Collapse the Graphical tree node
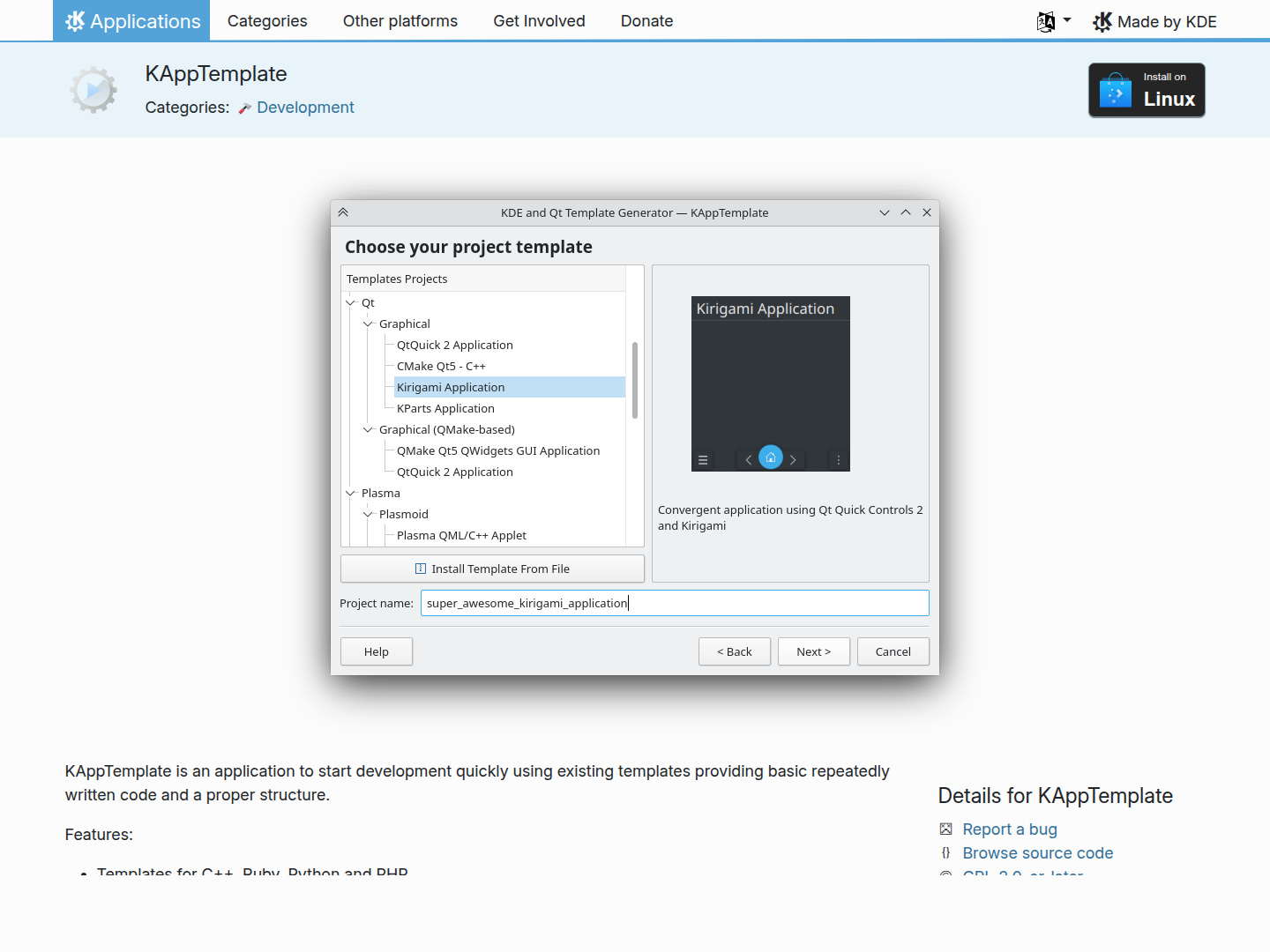 [x=369, y=324]
